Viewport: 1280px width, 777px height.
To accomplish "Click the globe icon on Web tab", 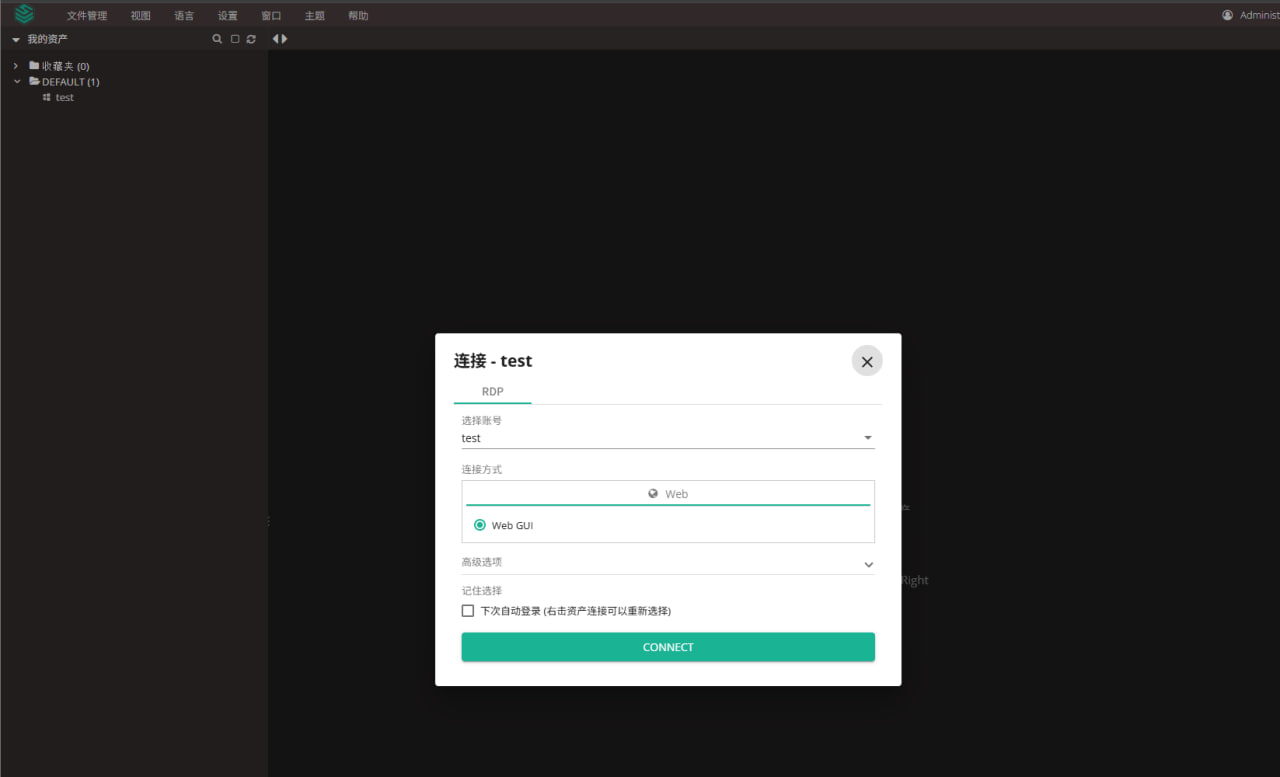I will click(x=653, y=494).
